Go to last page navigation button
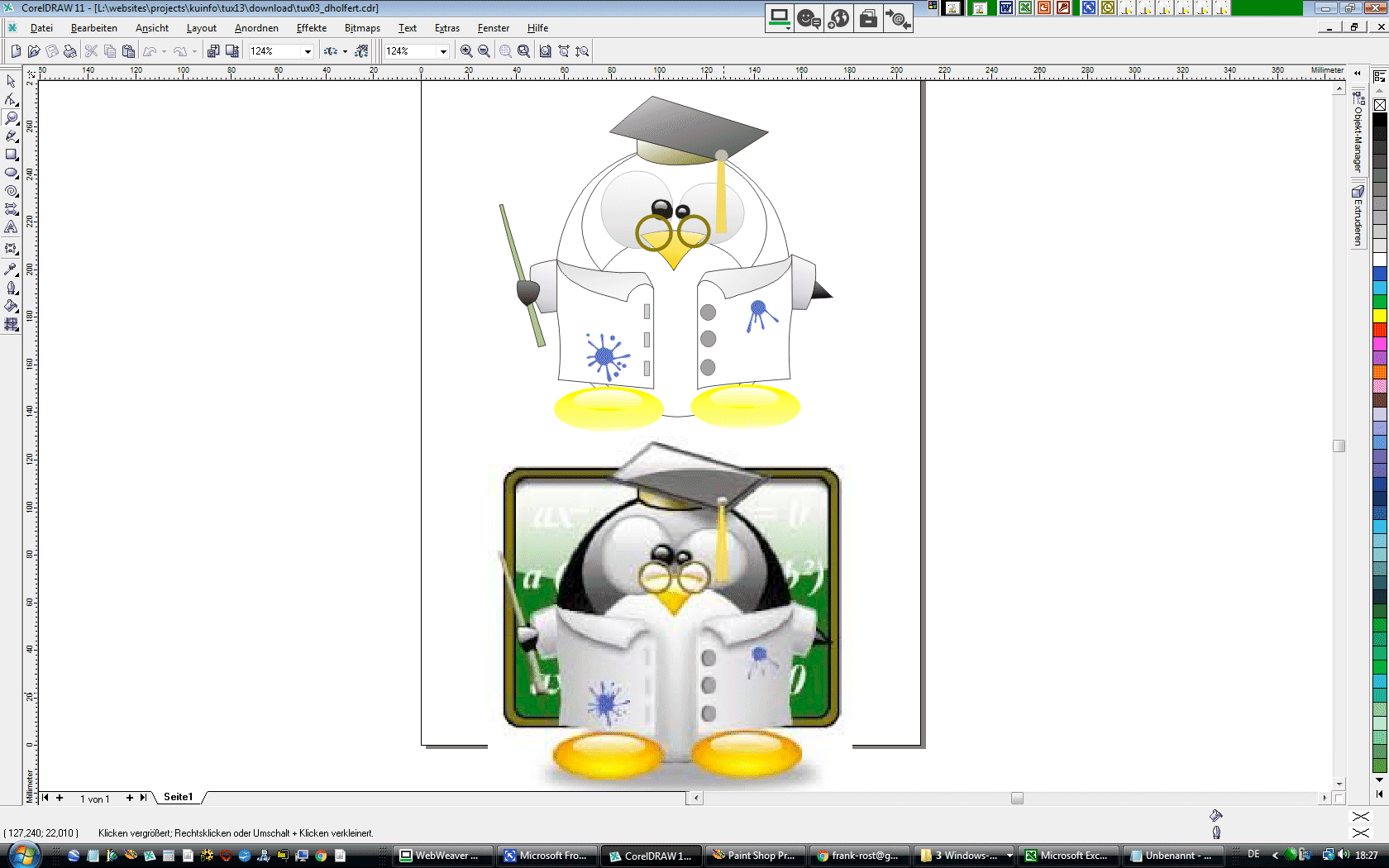Image resolution: width=1389 pixels, height=868 pixels. [x=144, y=798]
